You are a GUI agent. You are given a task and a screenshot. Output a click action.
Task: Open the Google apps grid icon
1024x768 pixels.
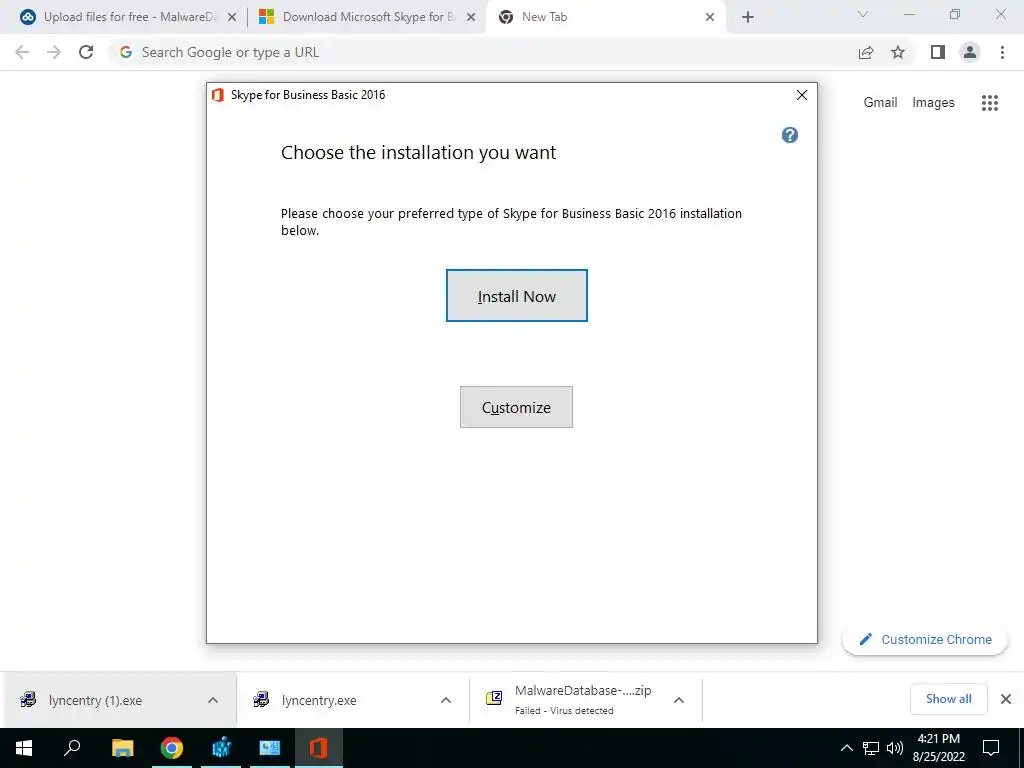coord(990,103)
